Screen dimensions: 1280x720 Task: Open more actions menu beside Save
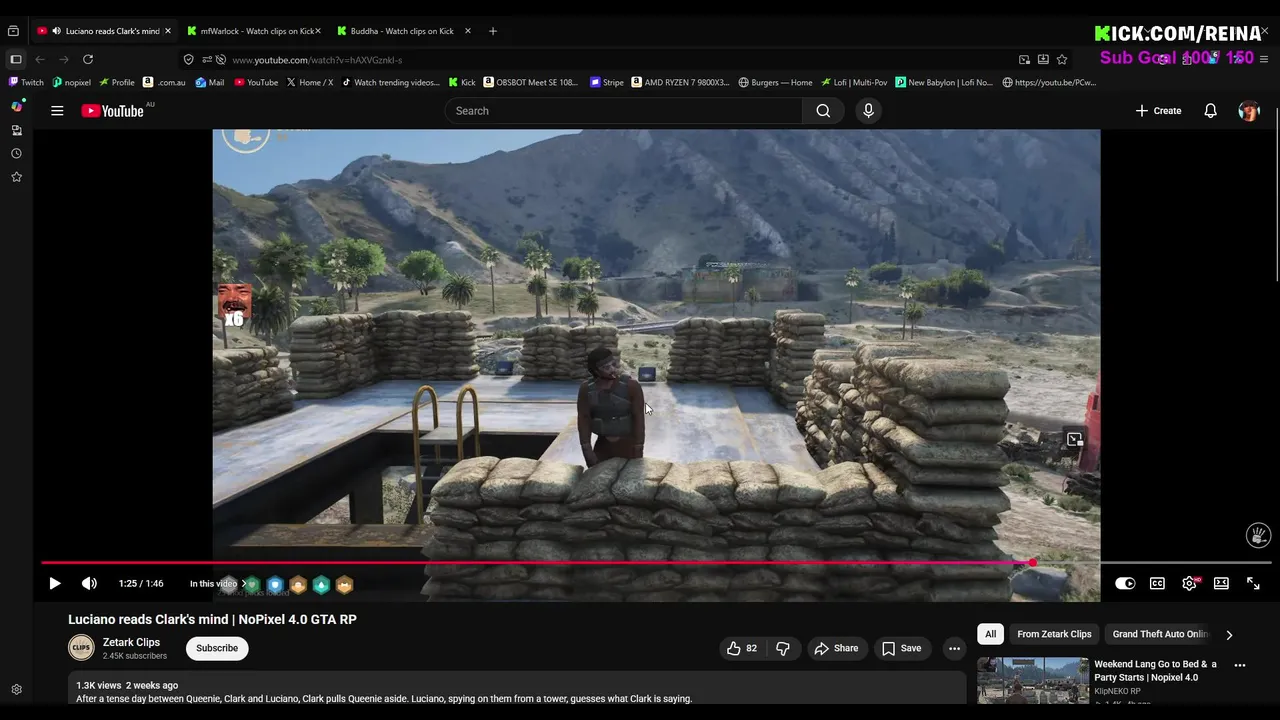(x=954, y=648)
